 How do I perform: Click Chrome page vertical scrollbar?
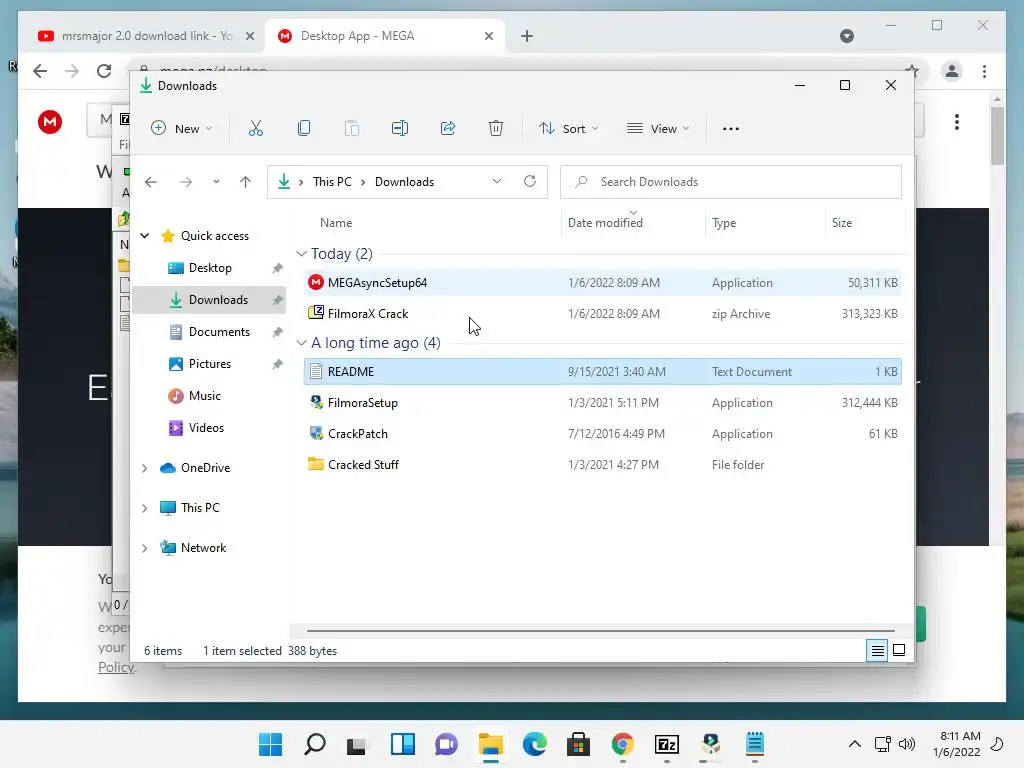coord(997,135)
